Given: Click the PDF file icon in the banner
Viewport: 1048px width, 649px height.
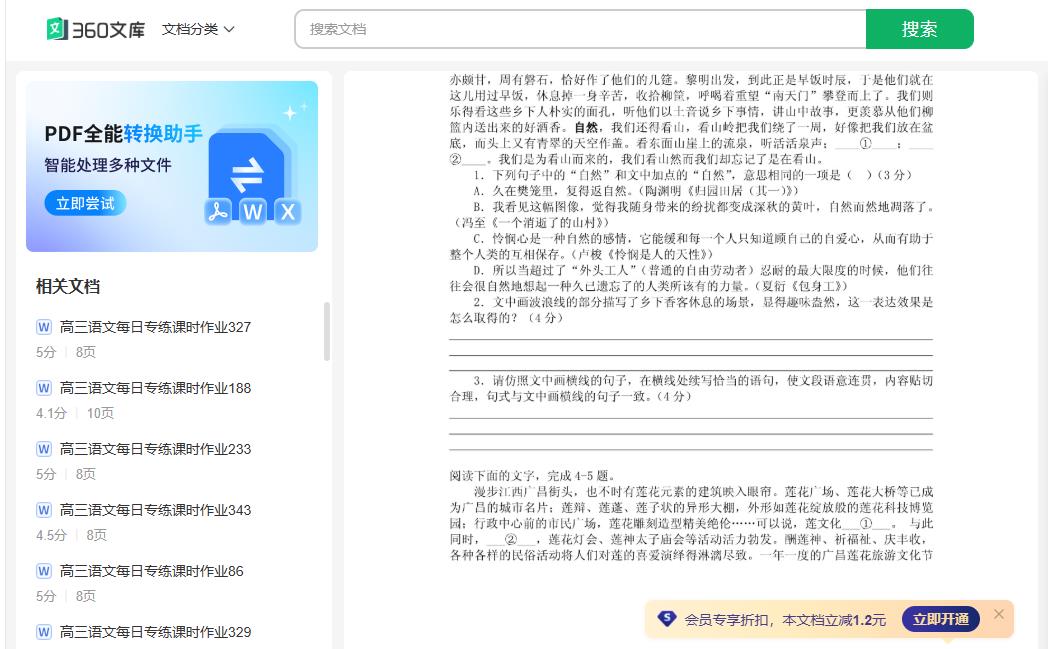Looking at the screenshot, I should tap(217, 212).
